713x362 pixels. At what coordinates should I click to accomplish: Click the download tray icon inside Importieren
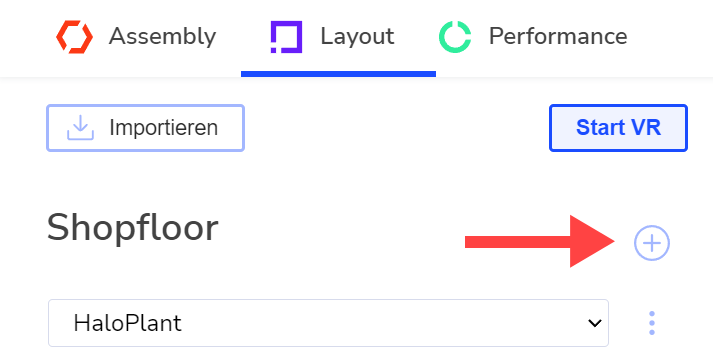tap(80, 128)
